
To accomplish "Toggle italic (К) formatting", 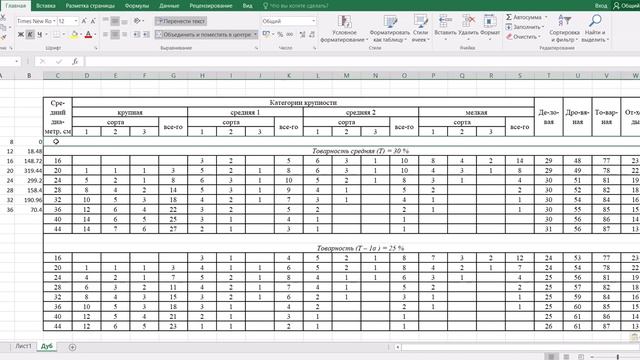I will click(x=30, y=35).
